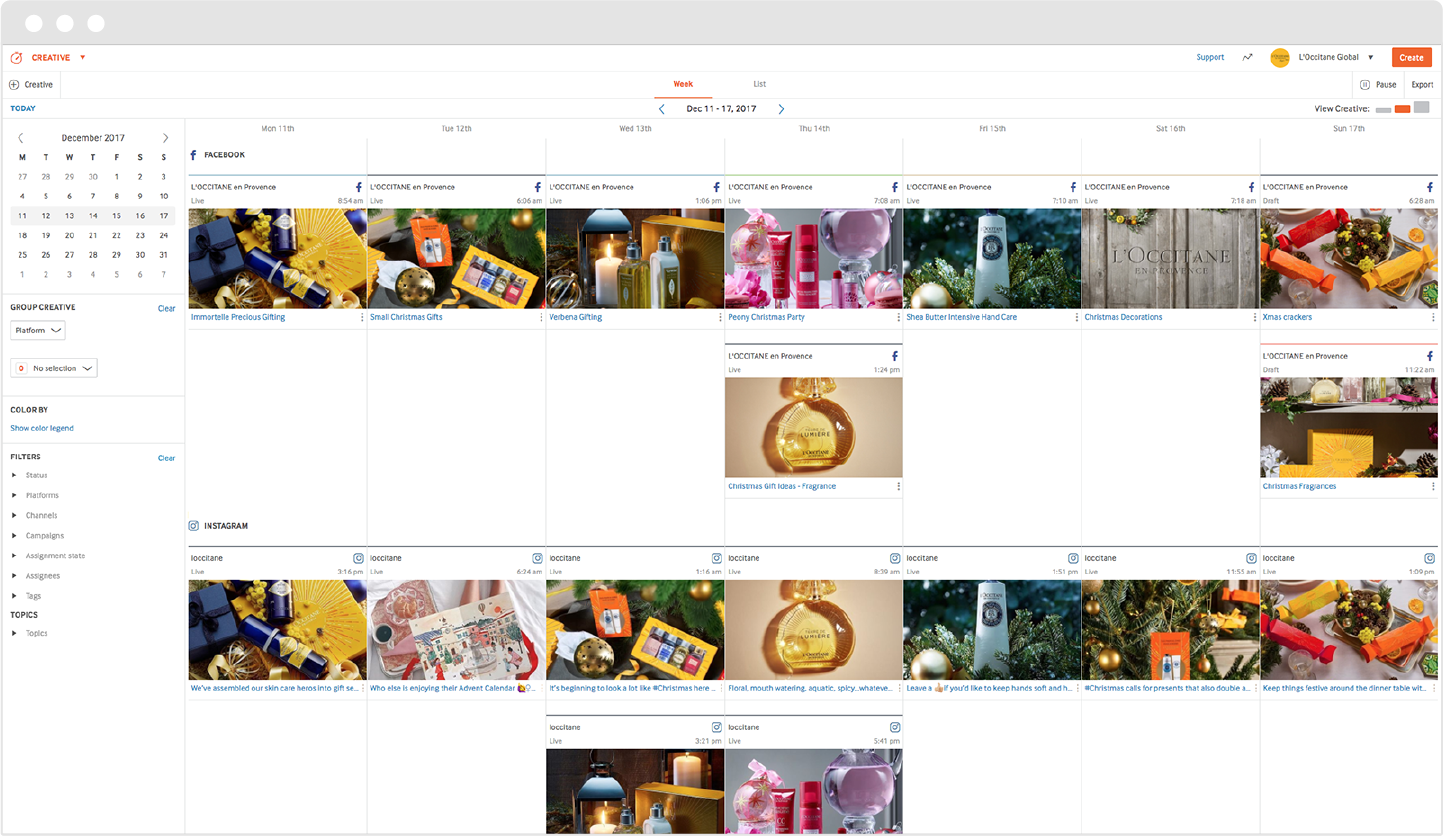Switch View Creative to the medium size
Image resolution: width=1443 pixels, height=836 pixels.
(1403, 109)
